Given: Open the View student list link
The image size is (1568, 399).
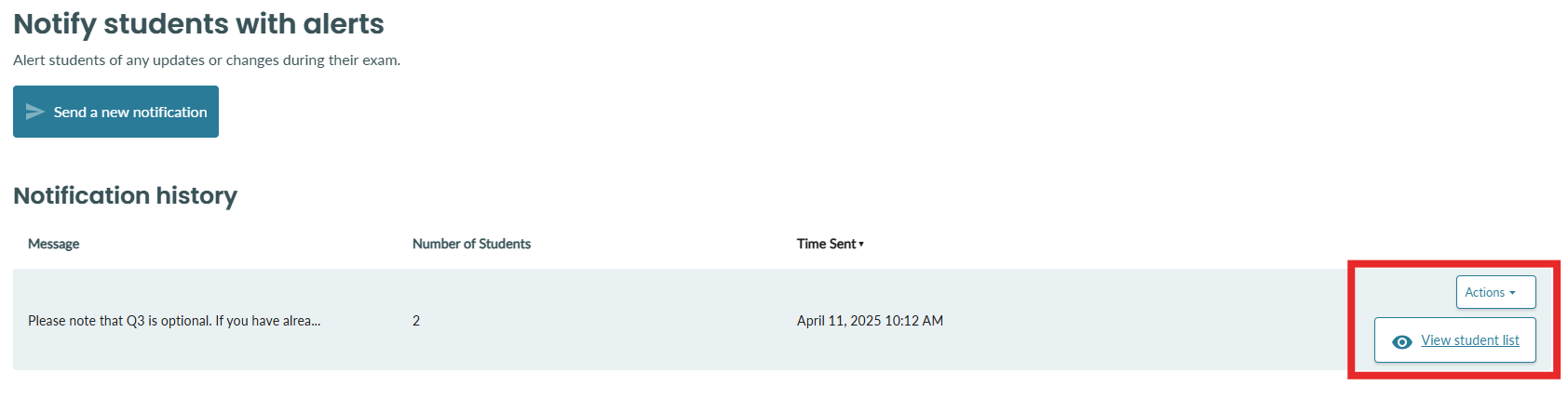Looking at the screenshot, I should [x=1469, y=340].
